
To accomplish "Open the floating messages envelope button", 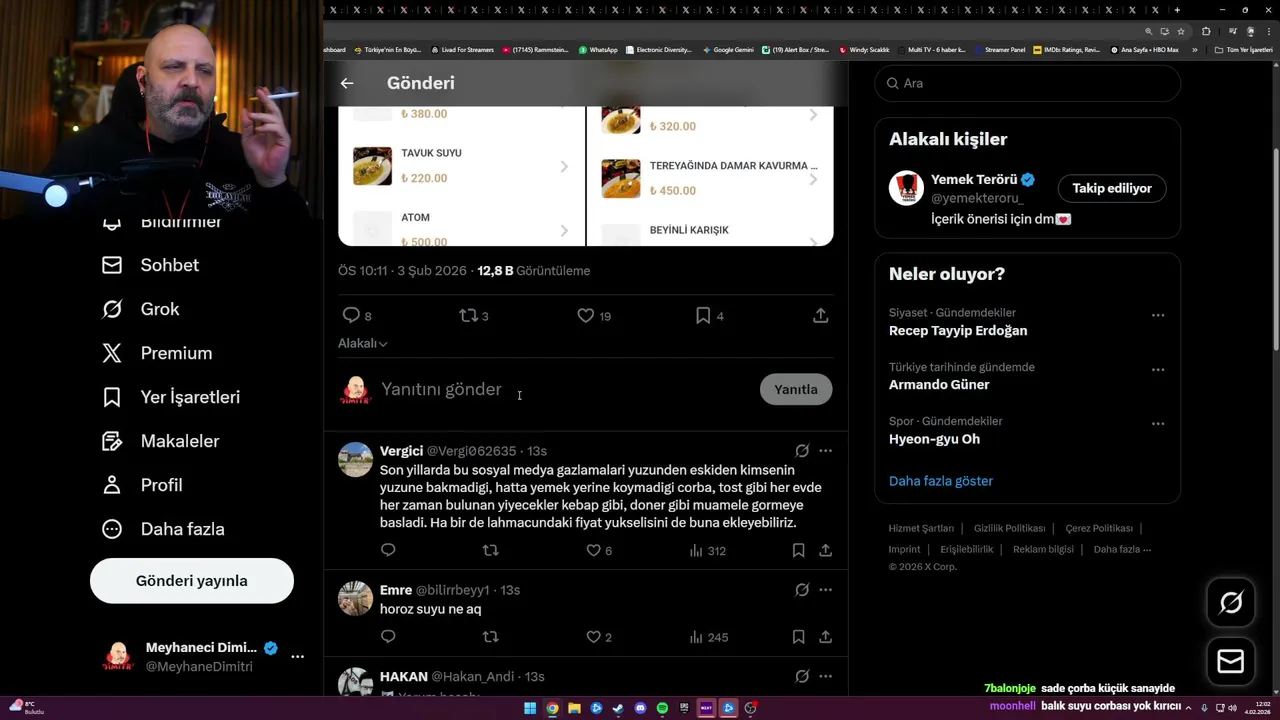I will tap(1231, 662).
